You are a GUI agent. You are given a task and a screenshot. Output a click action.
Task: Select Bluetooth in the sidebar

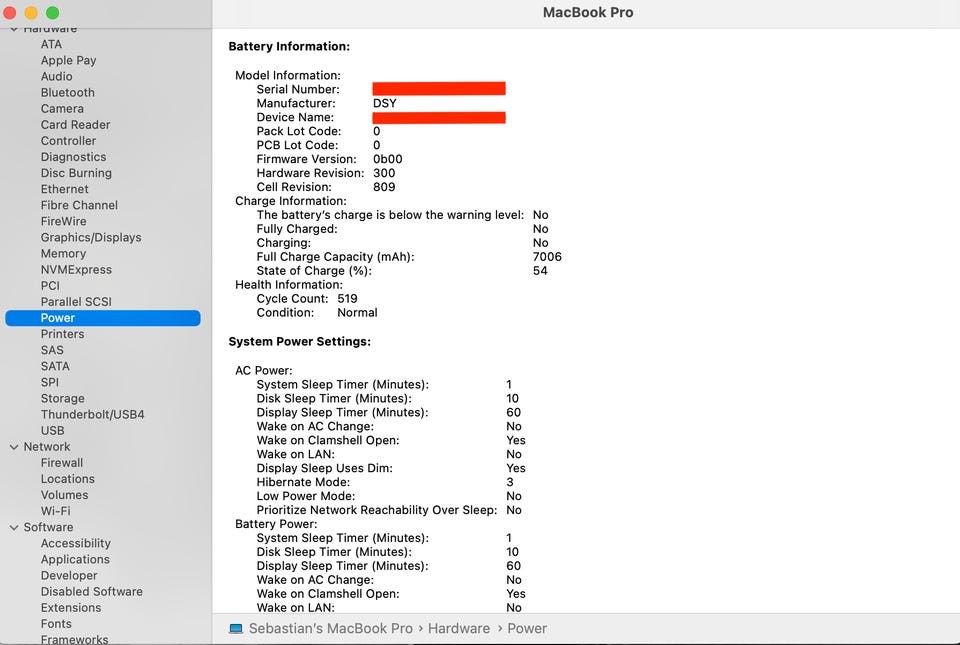tap(67, 92)
